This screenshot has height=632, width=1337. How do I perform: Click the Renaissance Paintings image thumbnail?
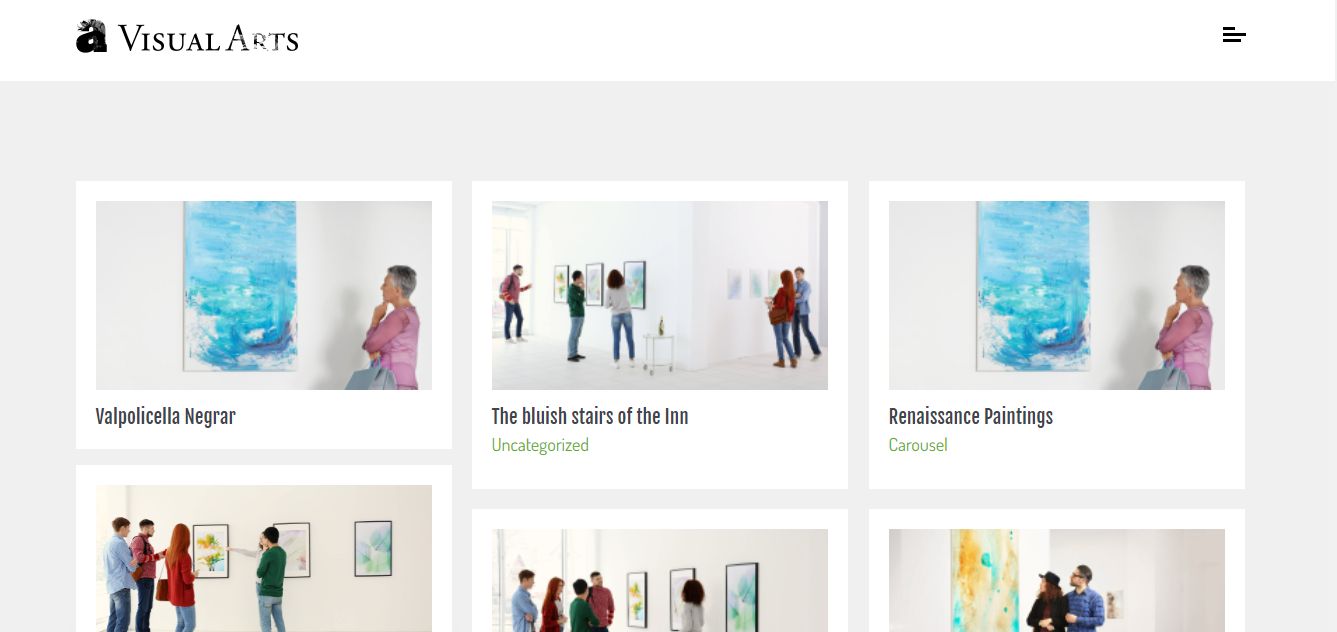click(x=1057, y=295)
